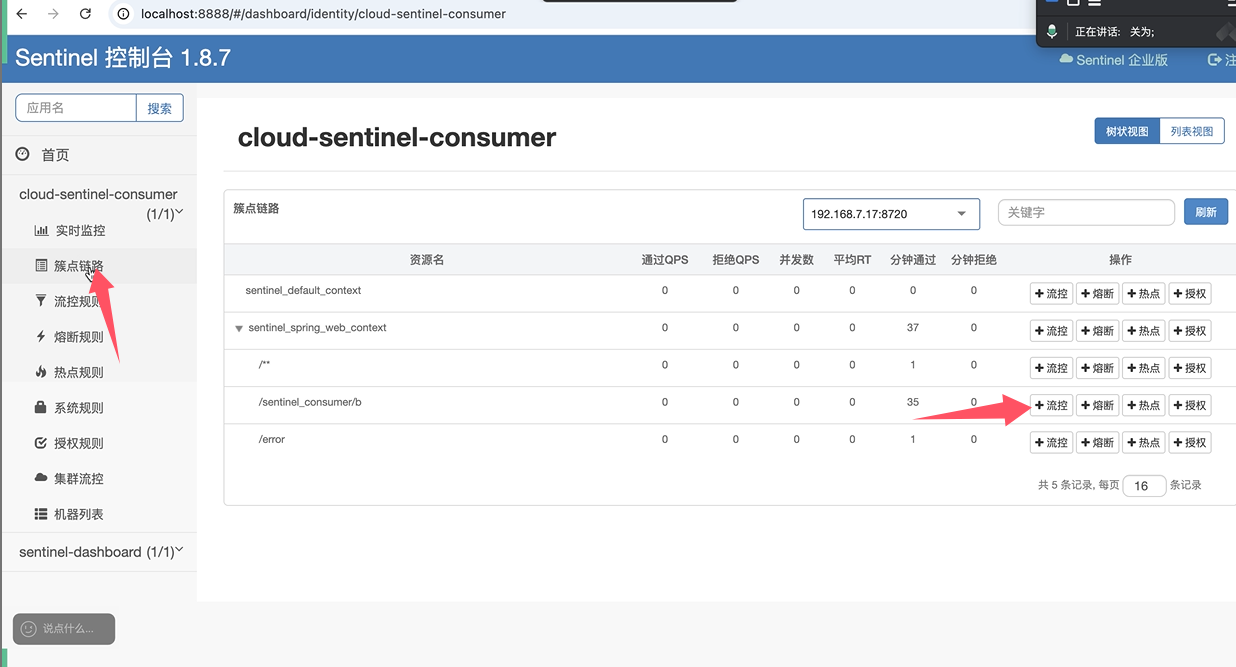Add 流控 for /** resource

1051,368
